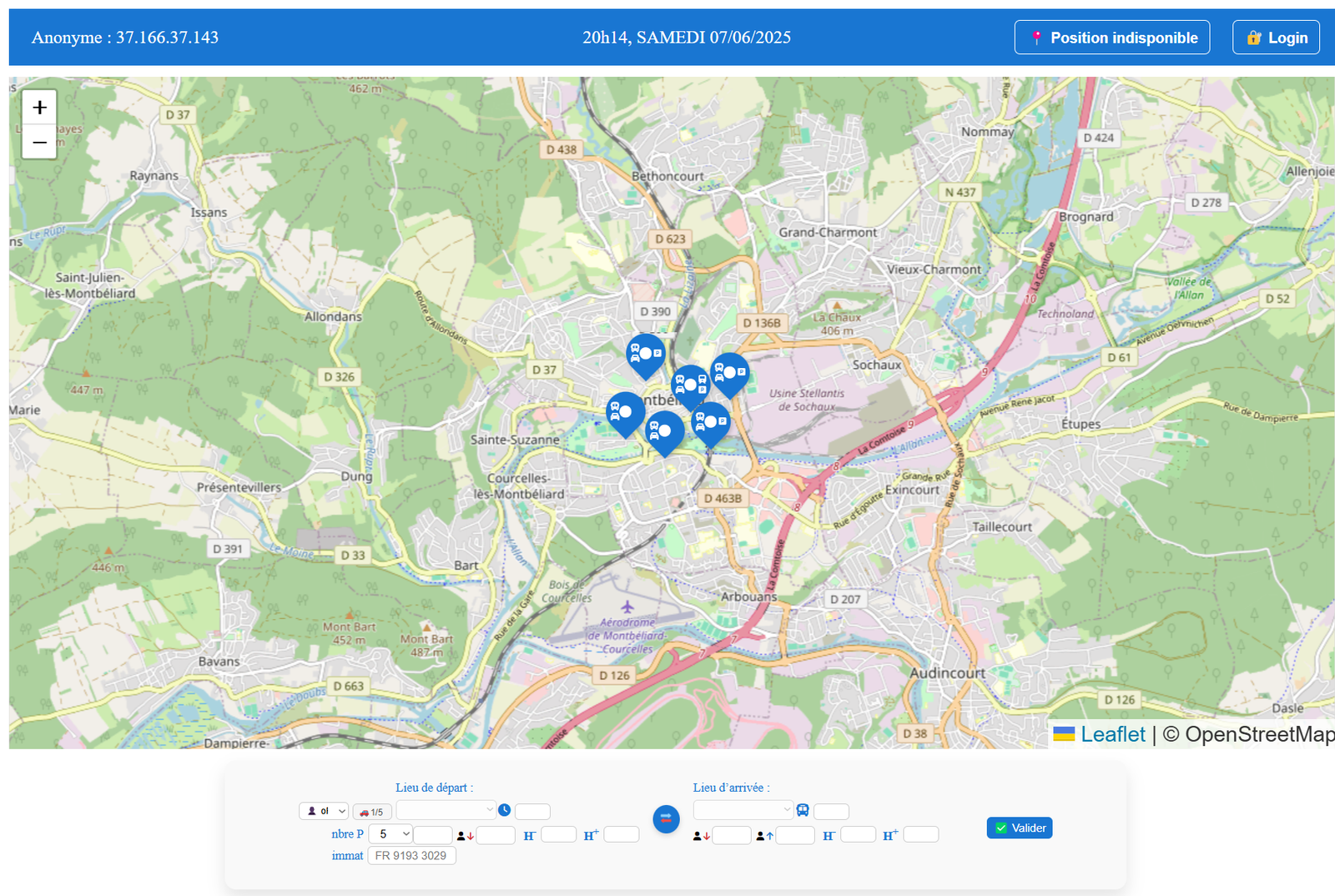Open the Leaflet attribution link
This screenshot has width=1335, height=896.
1113,734
